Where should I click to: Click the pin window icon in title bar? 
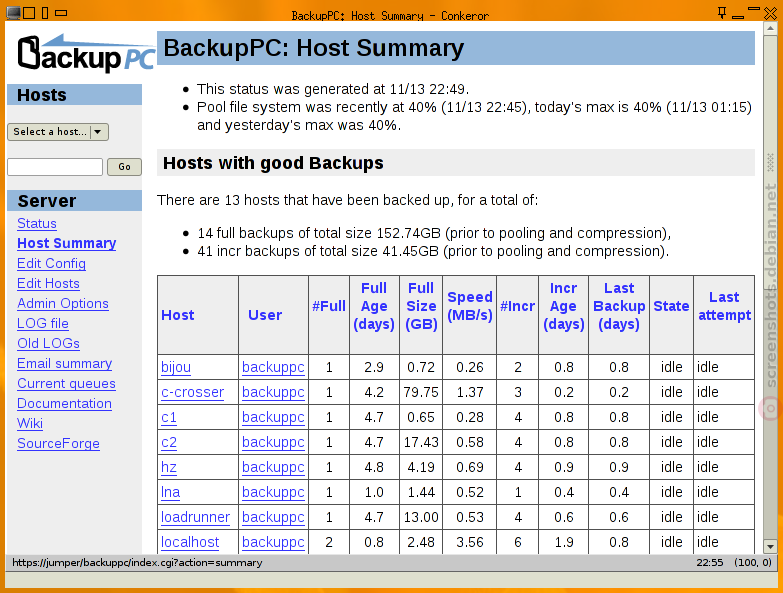[722, 13]
